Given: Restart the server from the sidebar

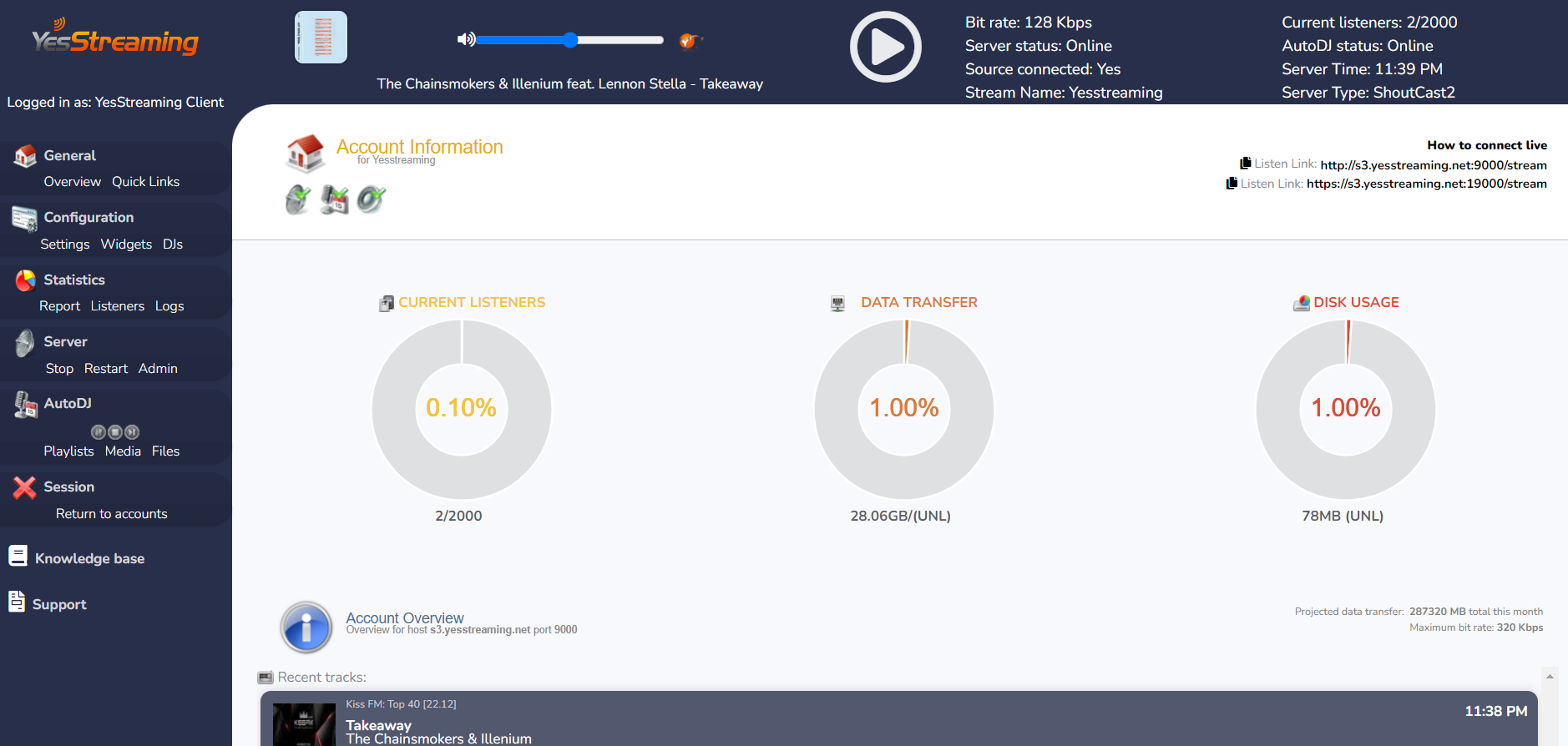Looking at the screenshot, I should pos(106,369).
